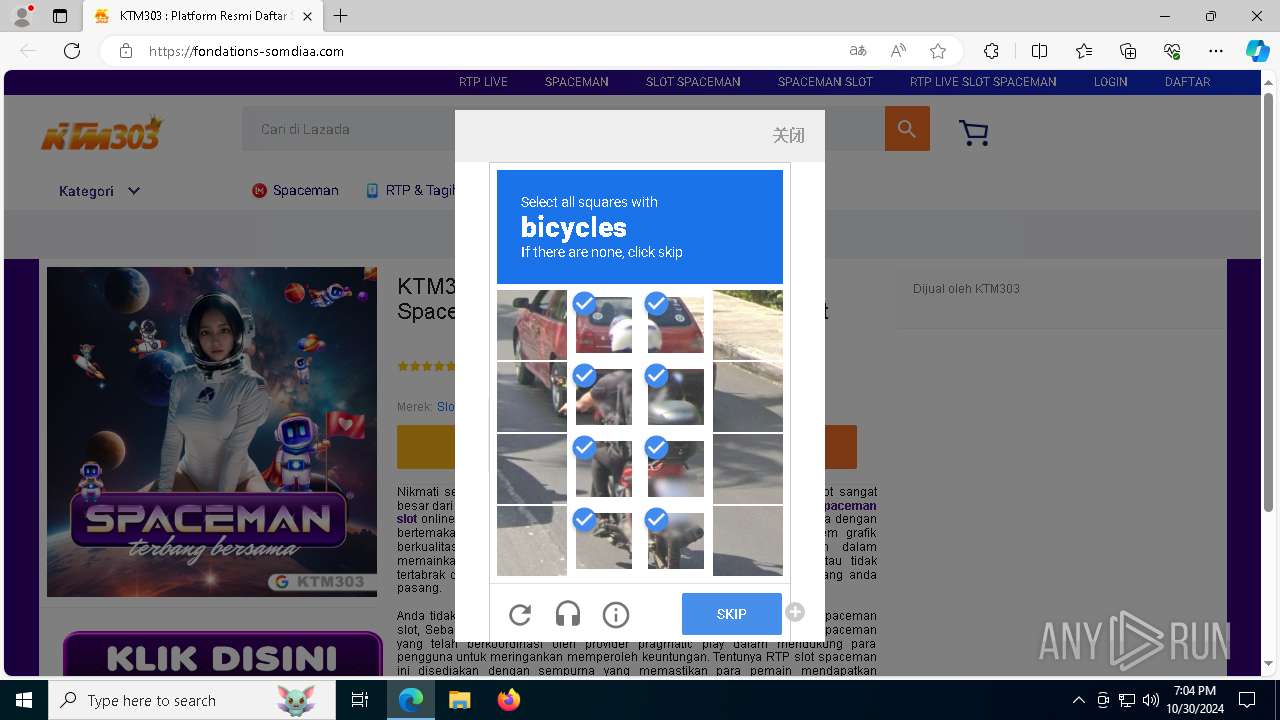Open Copilot sidebar
The image size is (1280, 720).
[1257, 51]
